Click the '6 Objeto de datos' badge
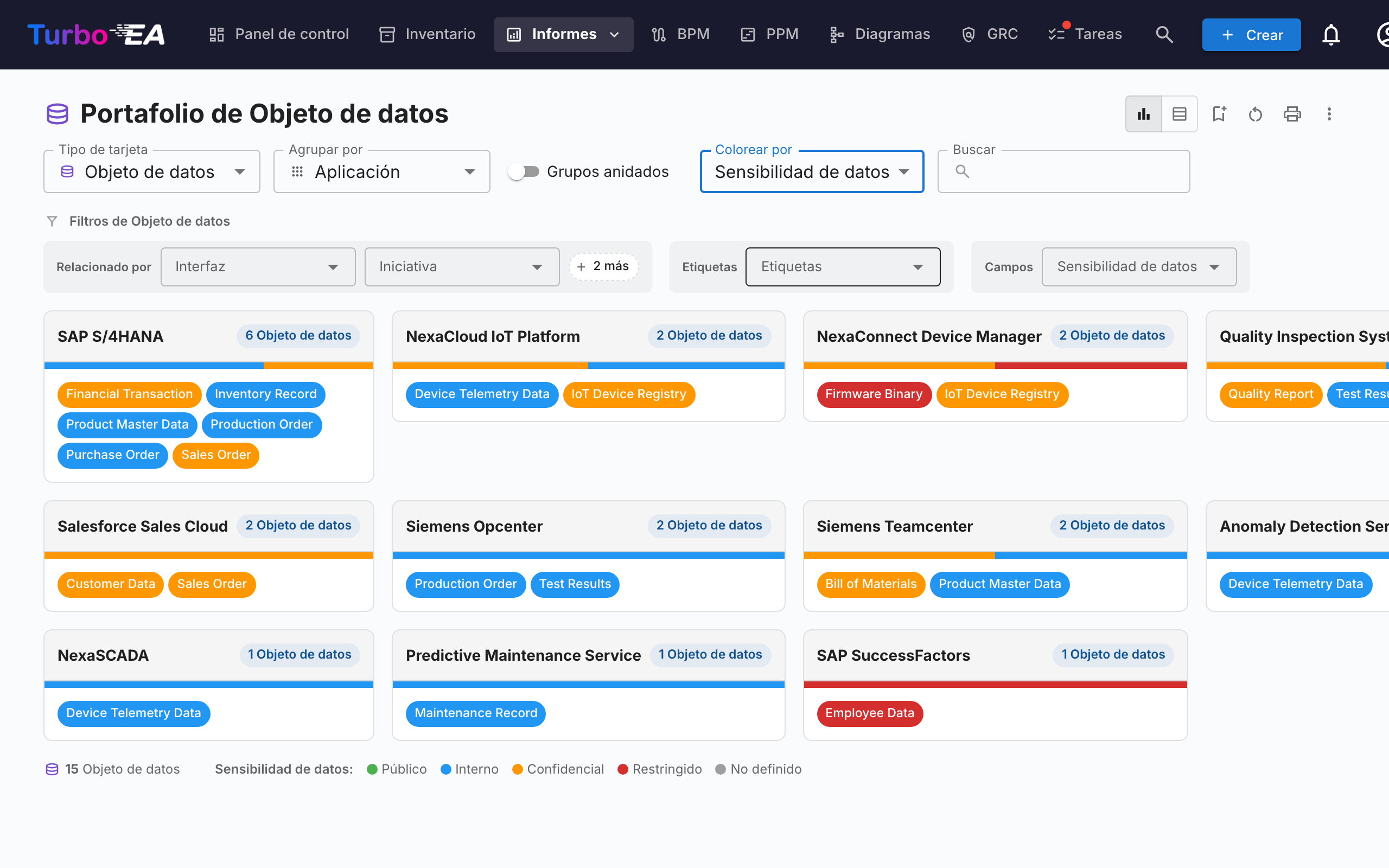Screen dimensions: 1389x868 coord(298,336)
